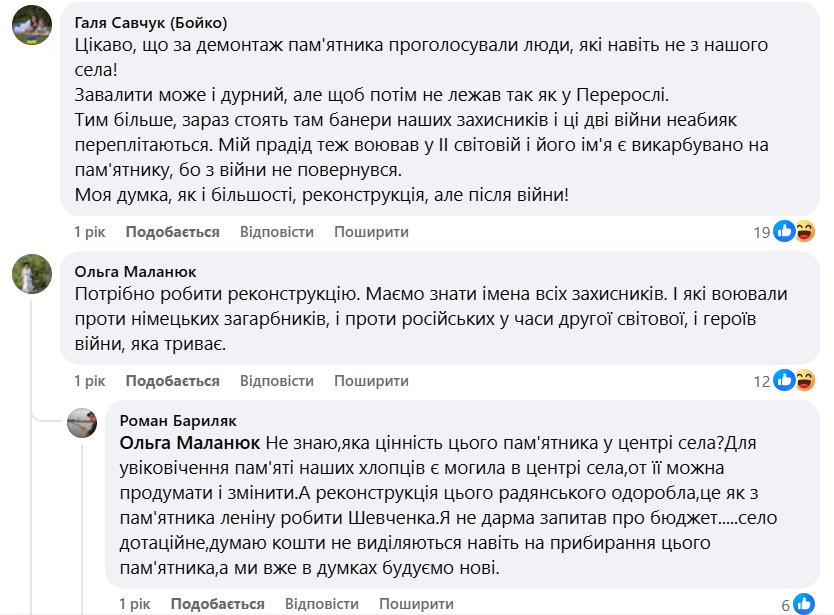Click the laughing emoji on Ольга Маланюк's comment
The image size is (834, 615).
(x=804, y=380)
